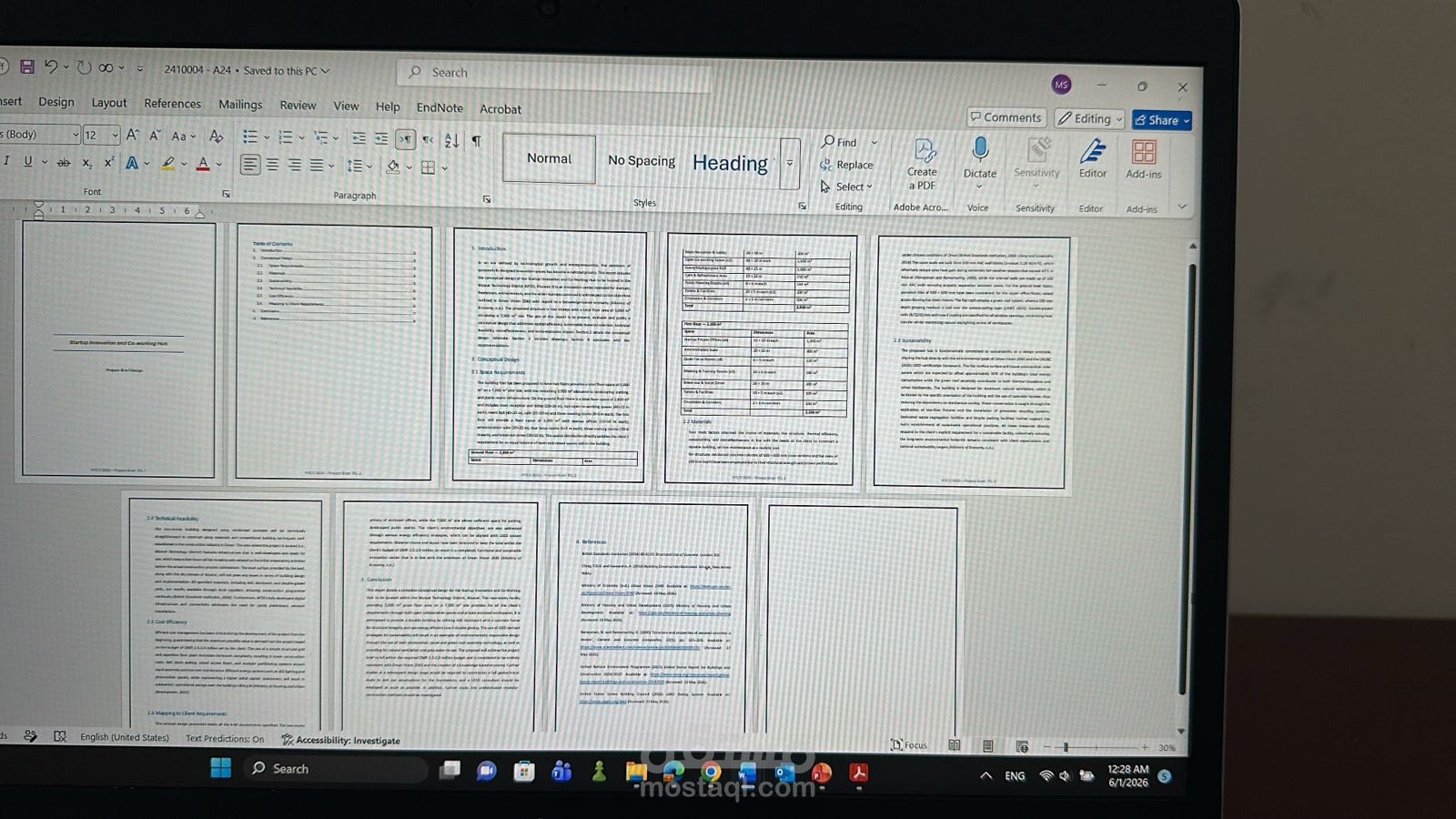Clear all formatting from the selection
Screen dimensions: 1456x819
click(216, 136)
